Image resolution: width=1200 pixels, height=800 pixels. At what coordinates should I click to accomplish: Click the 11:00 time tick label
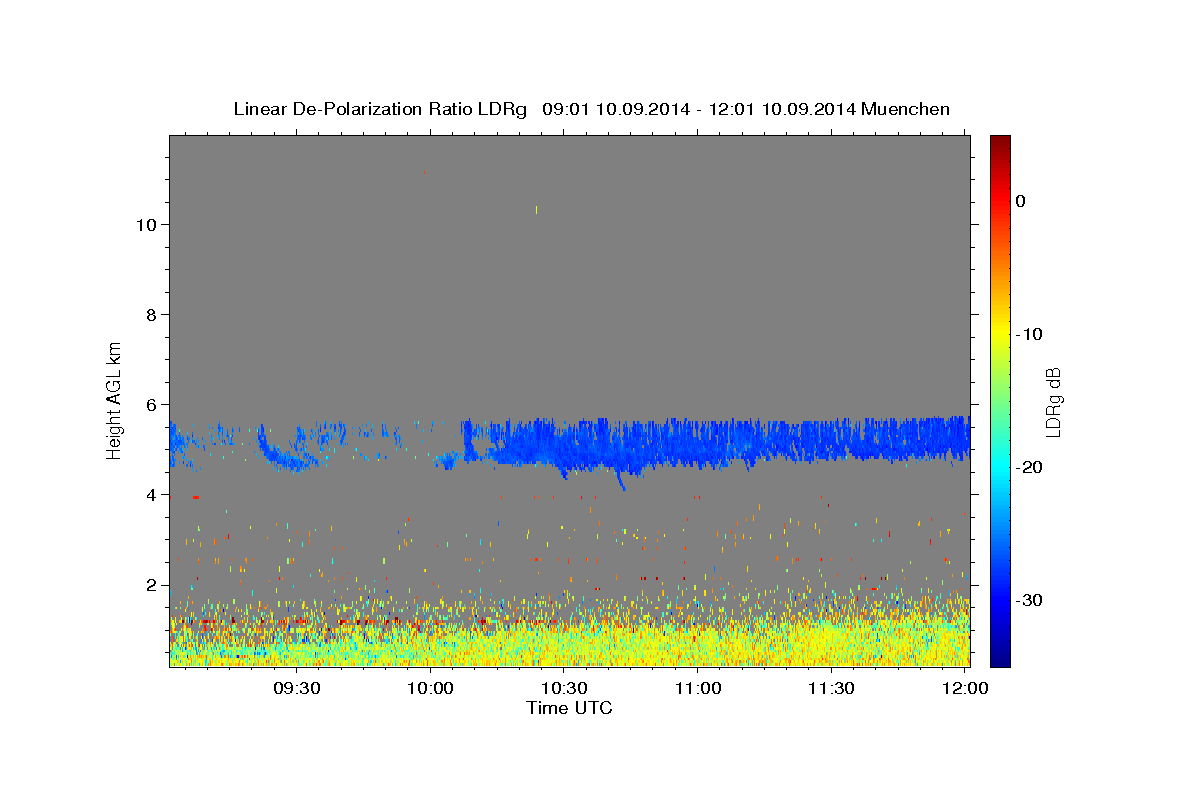click(x=698, y=688)
